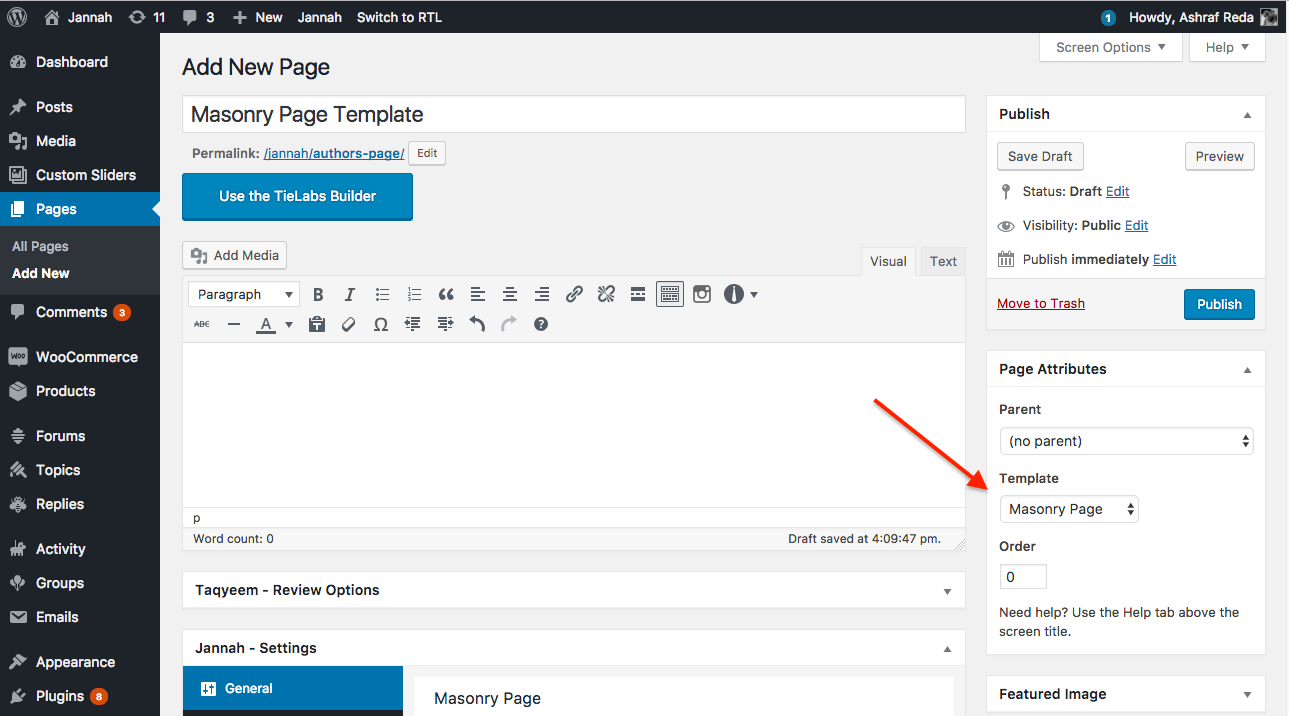The width and height of the screenshot is (1289, 716).
Task: Toggle the toolbar kitchen sink
Action: click(670, 294)
